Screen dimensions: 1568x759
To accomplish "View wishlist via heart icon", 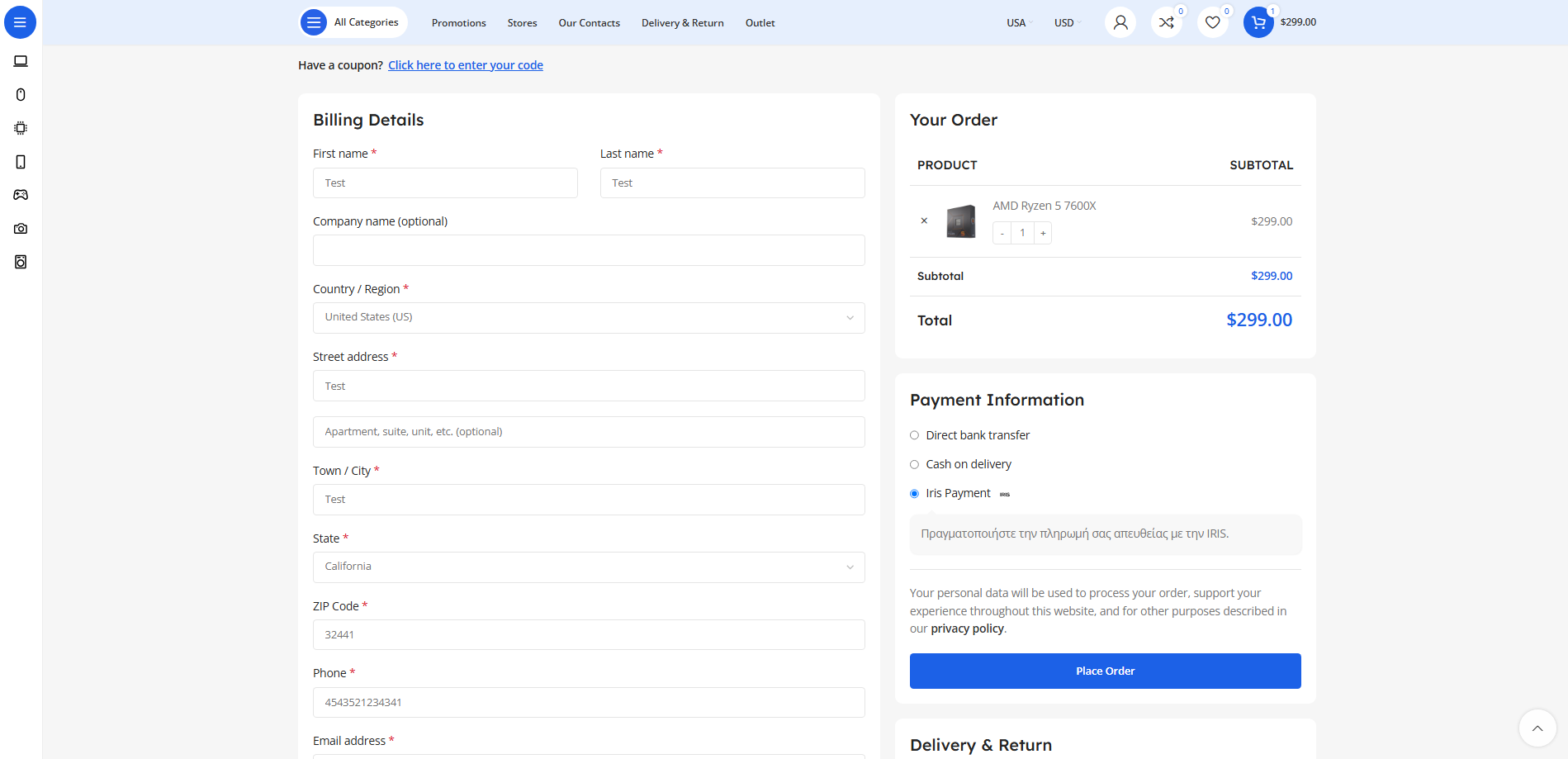I will pos(1212,22).
